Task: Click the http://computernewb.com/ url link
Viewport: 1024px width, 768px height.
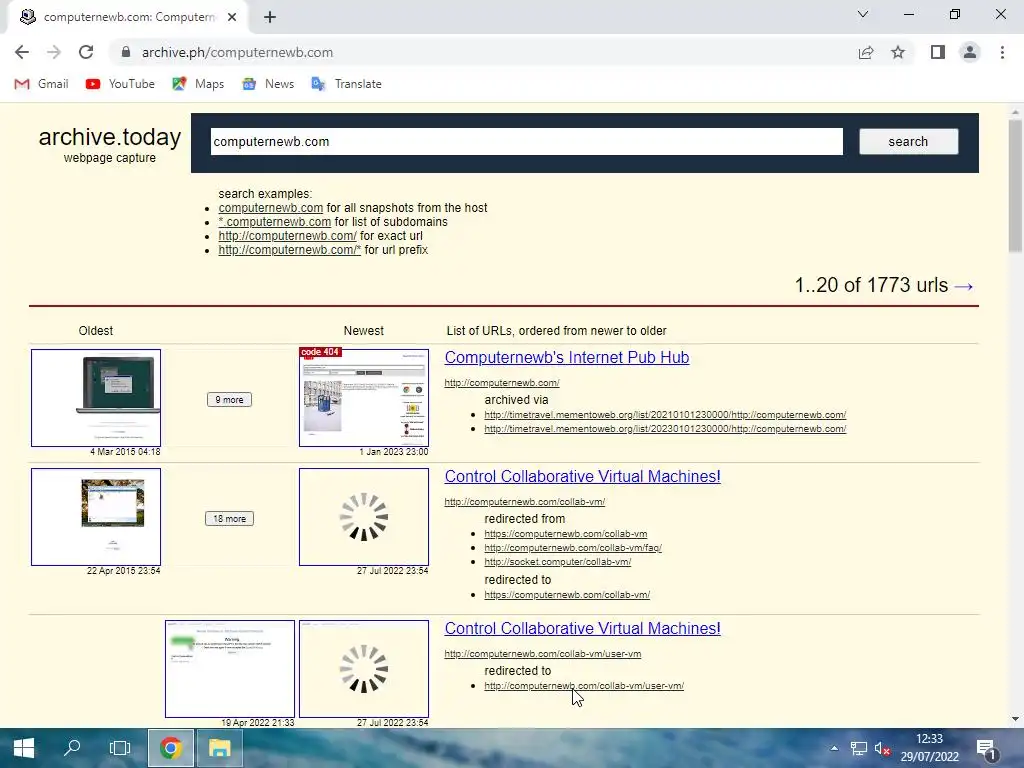Action: 502,383
